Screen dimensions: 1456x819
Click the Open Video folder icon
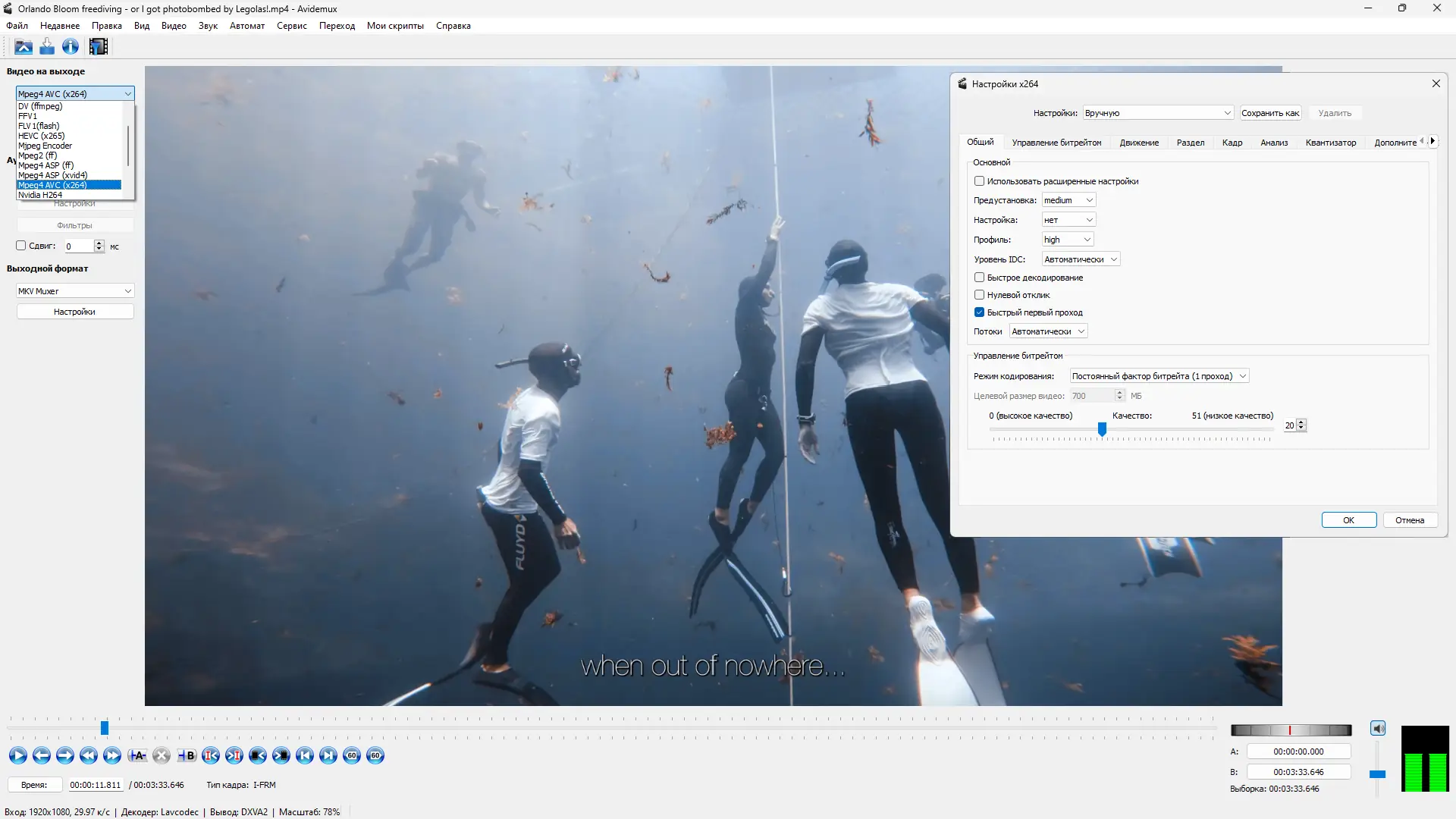click(24, 47)
